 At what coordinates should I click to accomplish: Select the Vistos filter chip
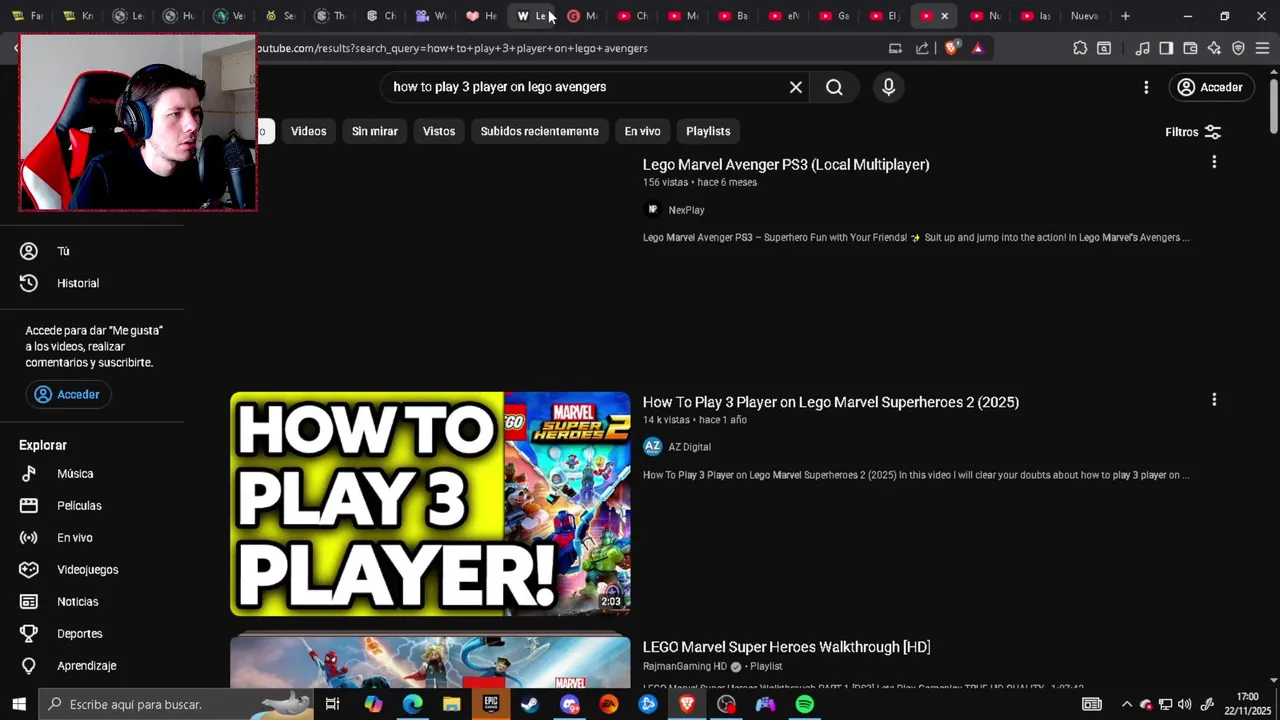[x=438, y=131]
